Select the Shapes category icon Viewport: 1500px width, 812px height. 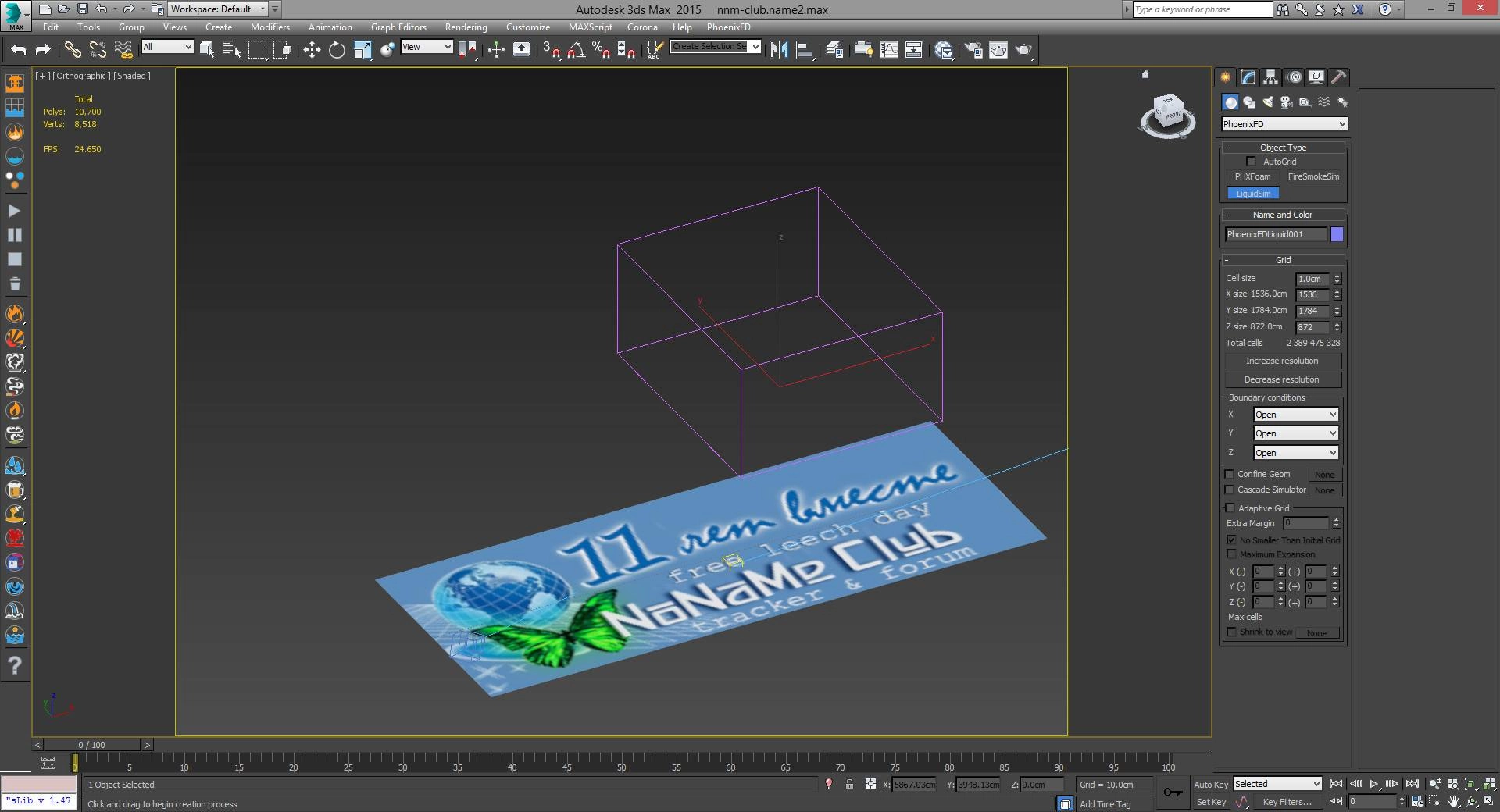click(x=1249, y=102)
